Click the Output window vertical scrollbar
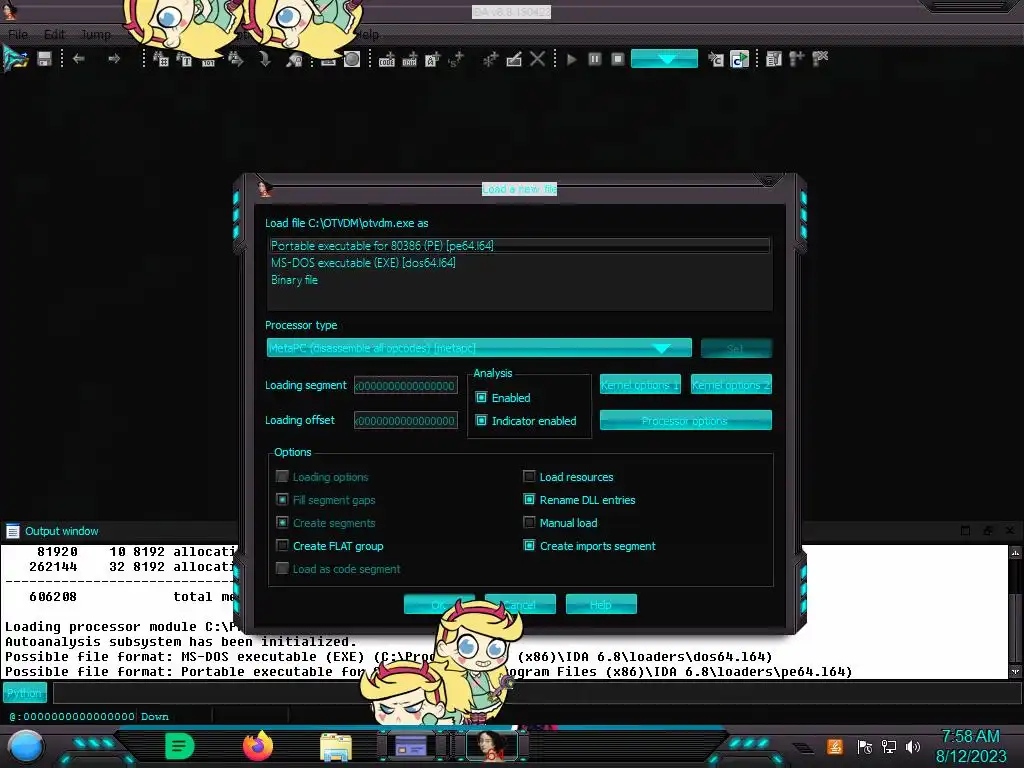This screenshot has width=1024, height=768. pyautogui.click(x=1015, y=611)
